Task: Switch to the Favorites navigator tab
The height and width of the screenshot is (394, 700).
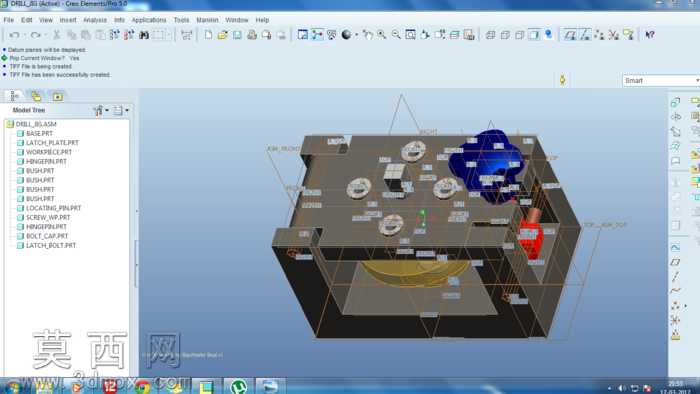Action: click(58, 96)
